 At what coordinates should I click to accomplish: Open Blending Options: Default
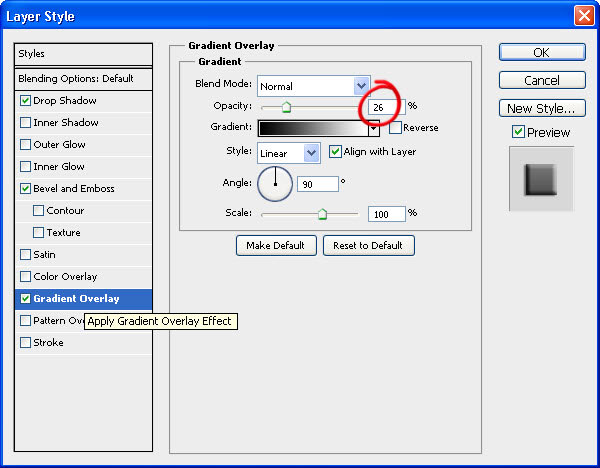tap(83, 79)
